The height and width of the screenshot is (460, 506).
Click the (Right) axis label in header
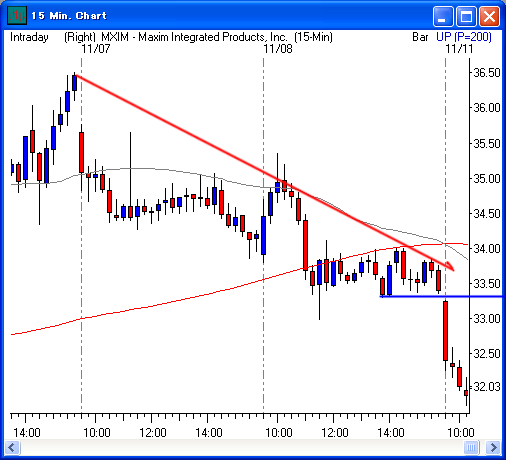(x=80, y=37)
